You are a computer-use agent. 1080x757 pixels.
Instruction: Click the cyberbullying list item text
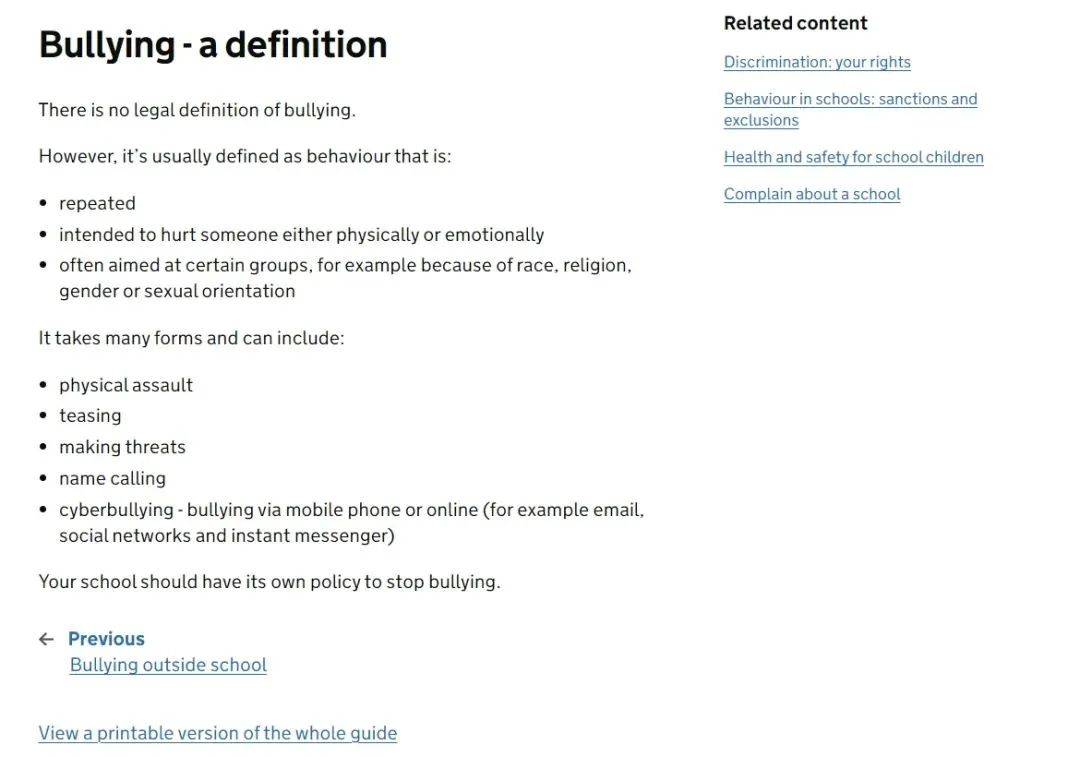[351, 510]
